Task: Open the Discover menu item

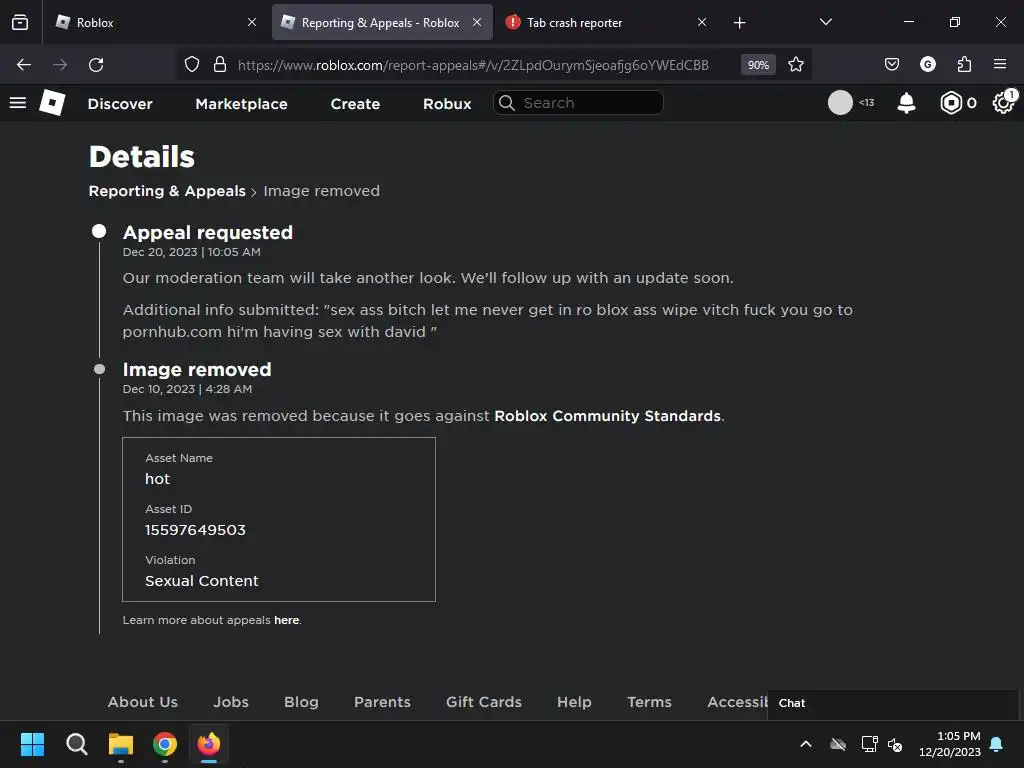Action: pyautogui.click(x=120, y=104)
